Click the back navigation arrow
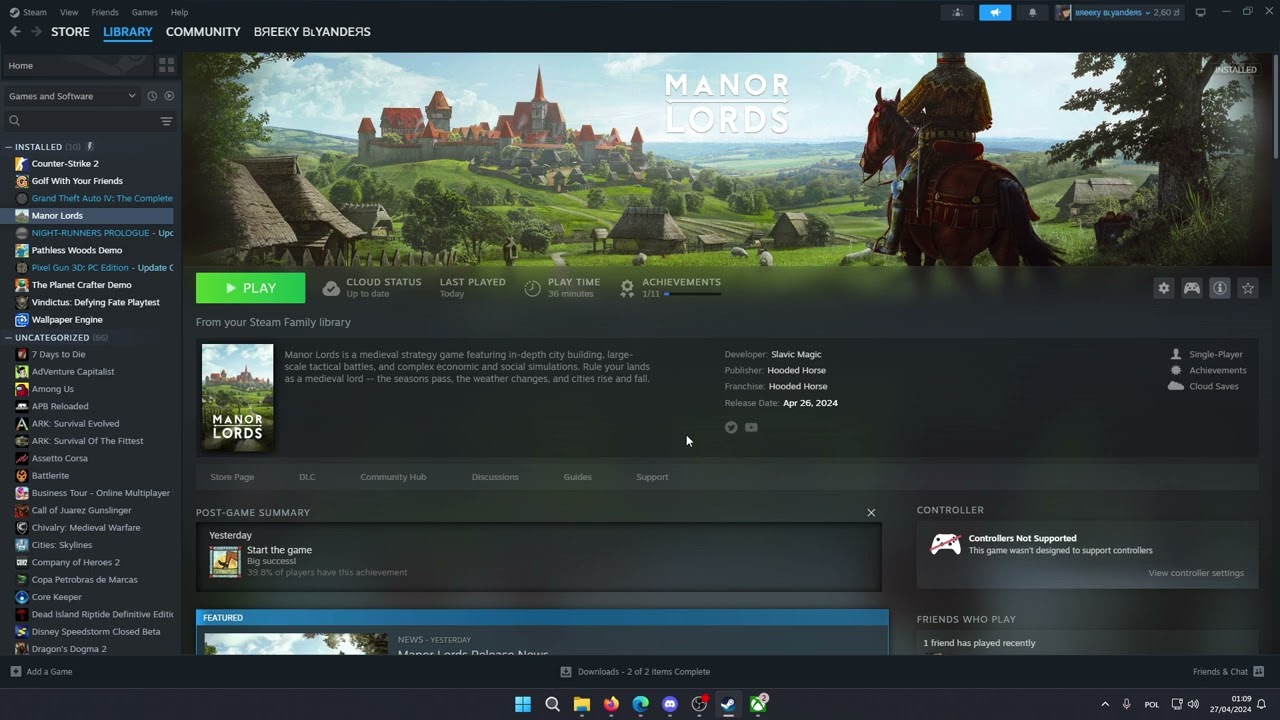This screenshot has height=720, width=1280. coord(15,32)
